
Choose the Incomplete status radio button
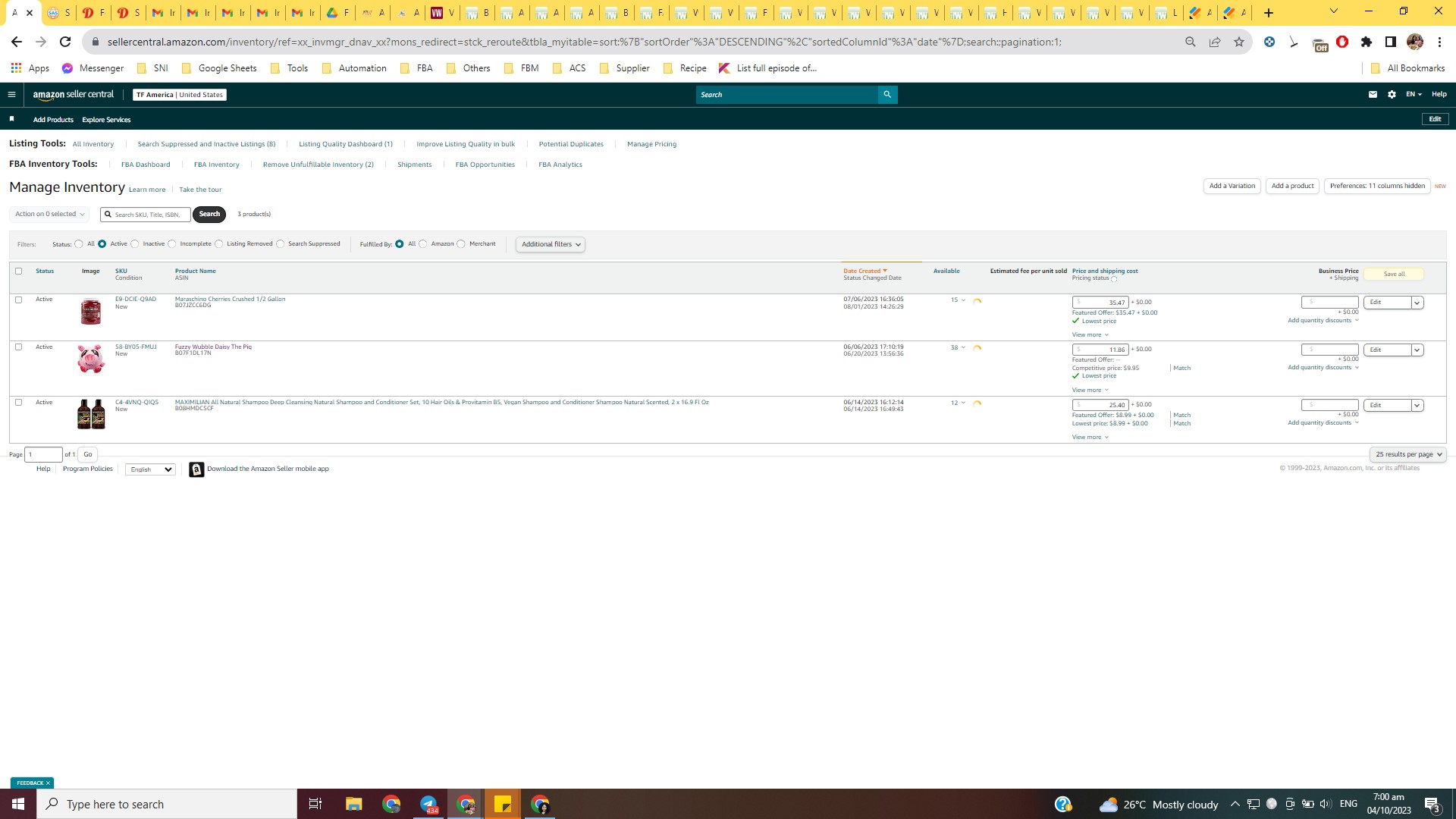coord(172,244)
